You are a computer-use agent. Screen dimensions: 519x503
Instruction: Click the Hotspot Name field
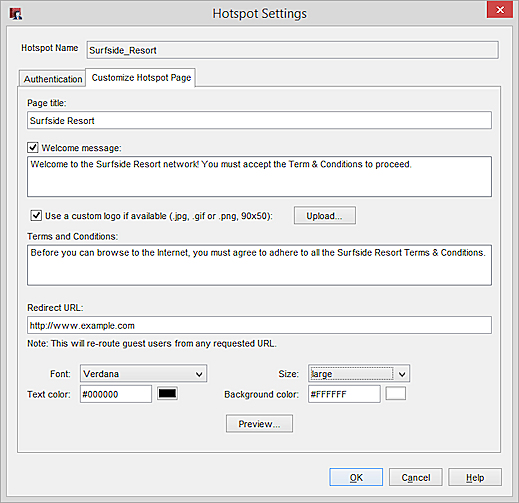pyautogui.click(x=292, y=50)
